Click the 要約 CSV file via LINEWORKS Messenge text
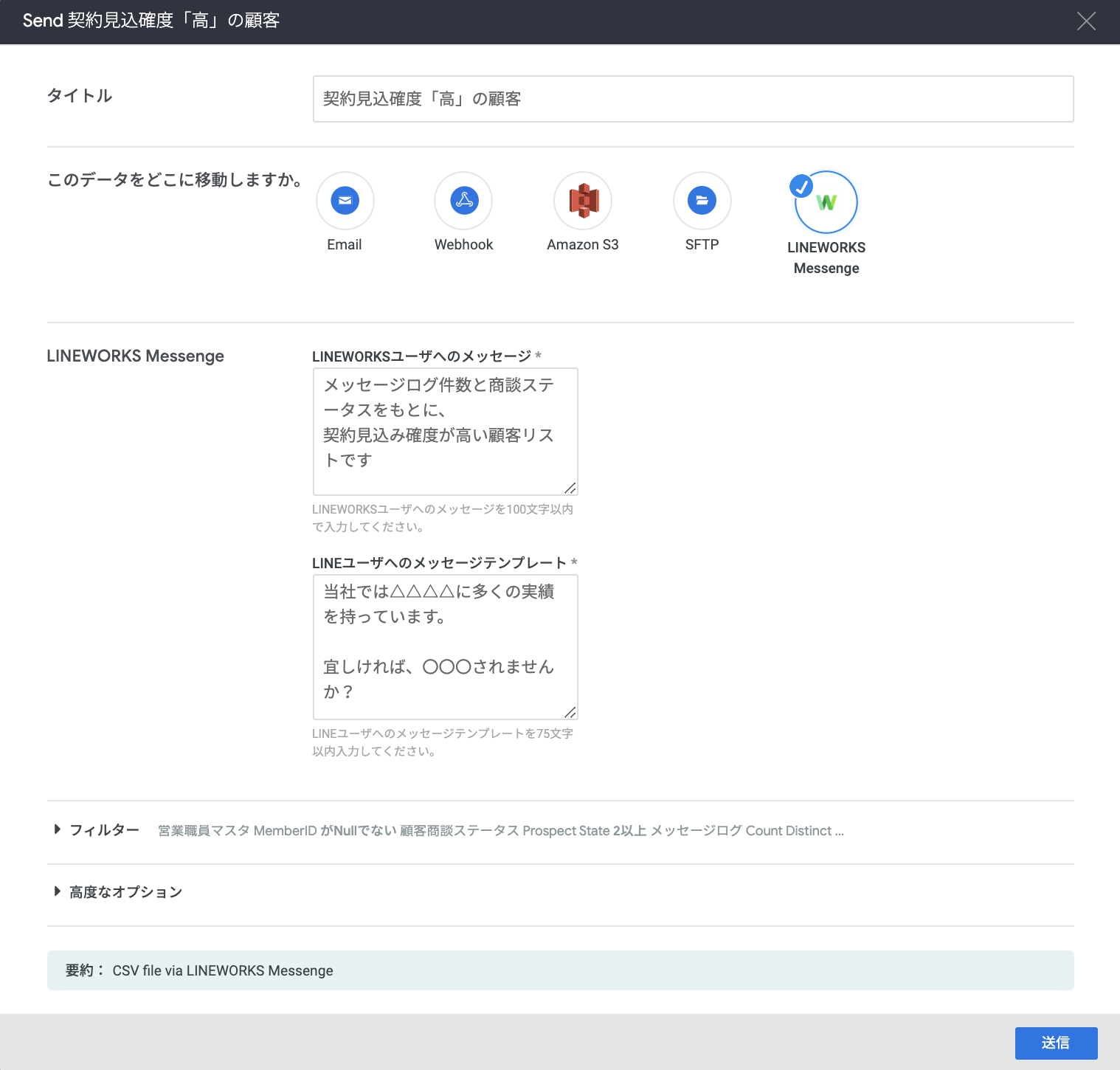Viewport: 1120px width, 1070px height. tap(199, 970)
